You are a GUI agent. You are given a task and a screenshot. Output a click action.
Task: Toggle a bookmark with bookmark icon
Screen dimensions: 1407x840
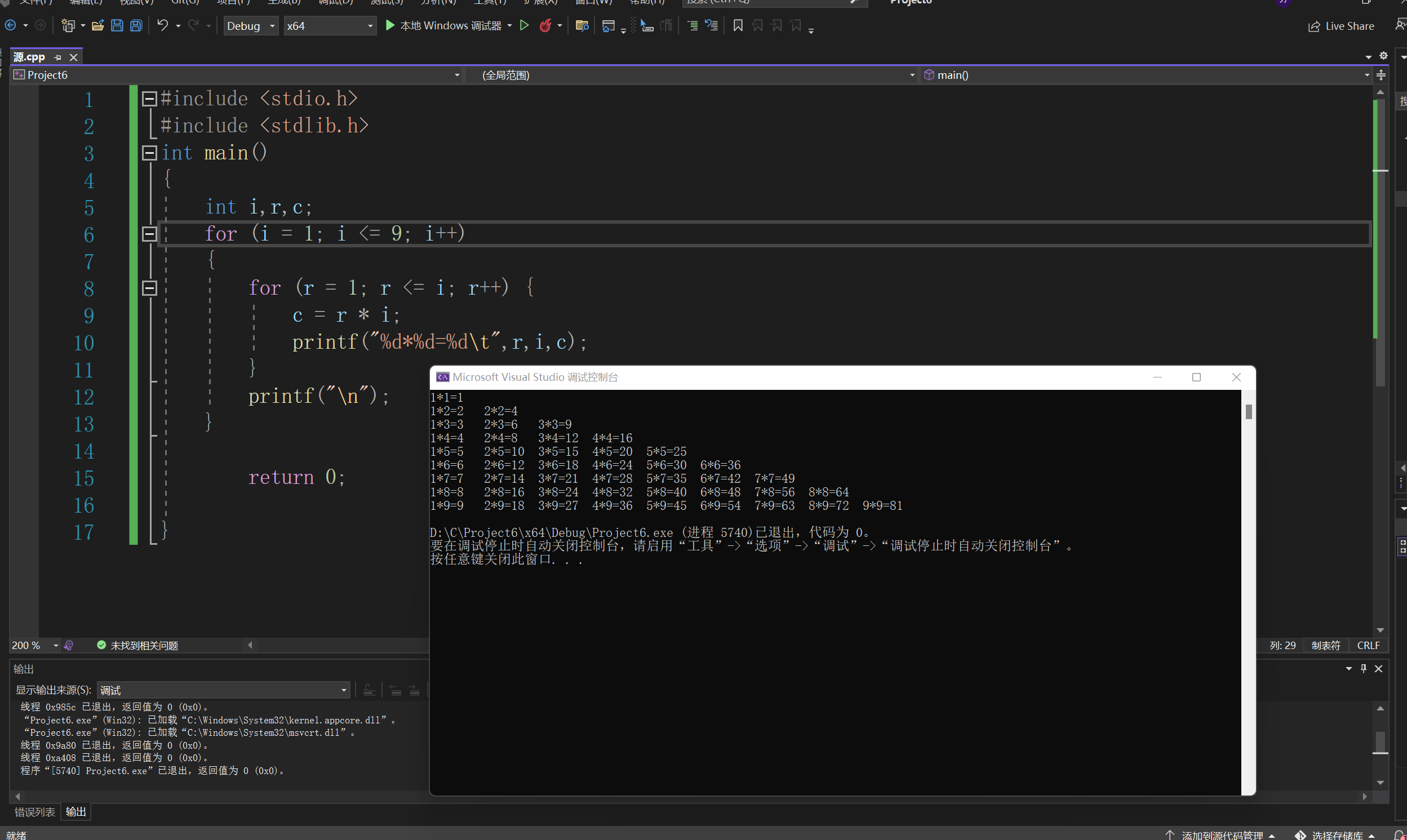tap(738, 25)
